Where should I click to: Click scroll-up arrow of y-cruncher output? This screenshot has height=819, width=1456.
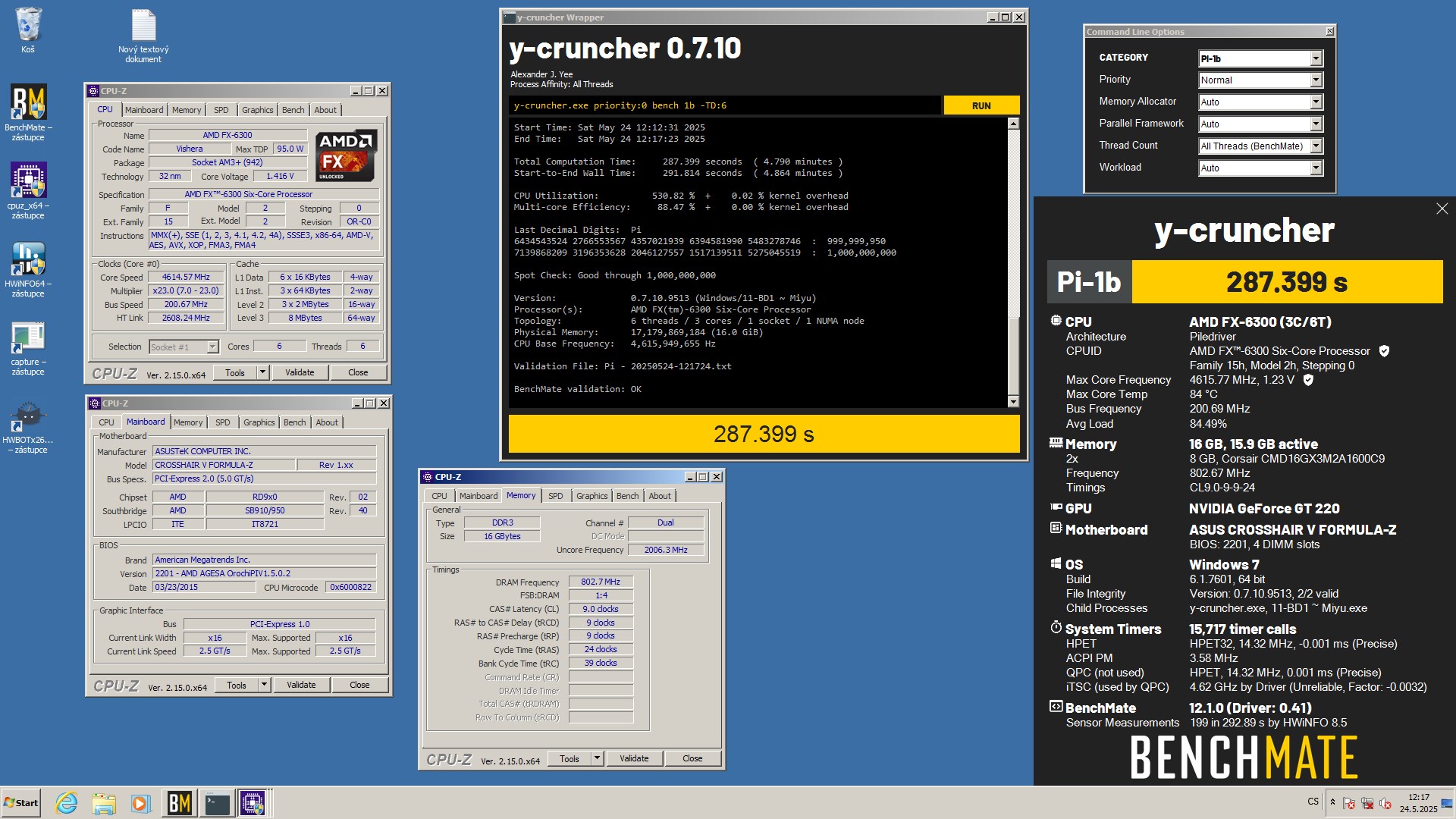1013,123
